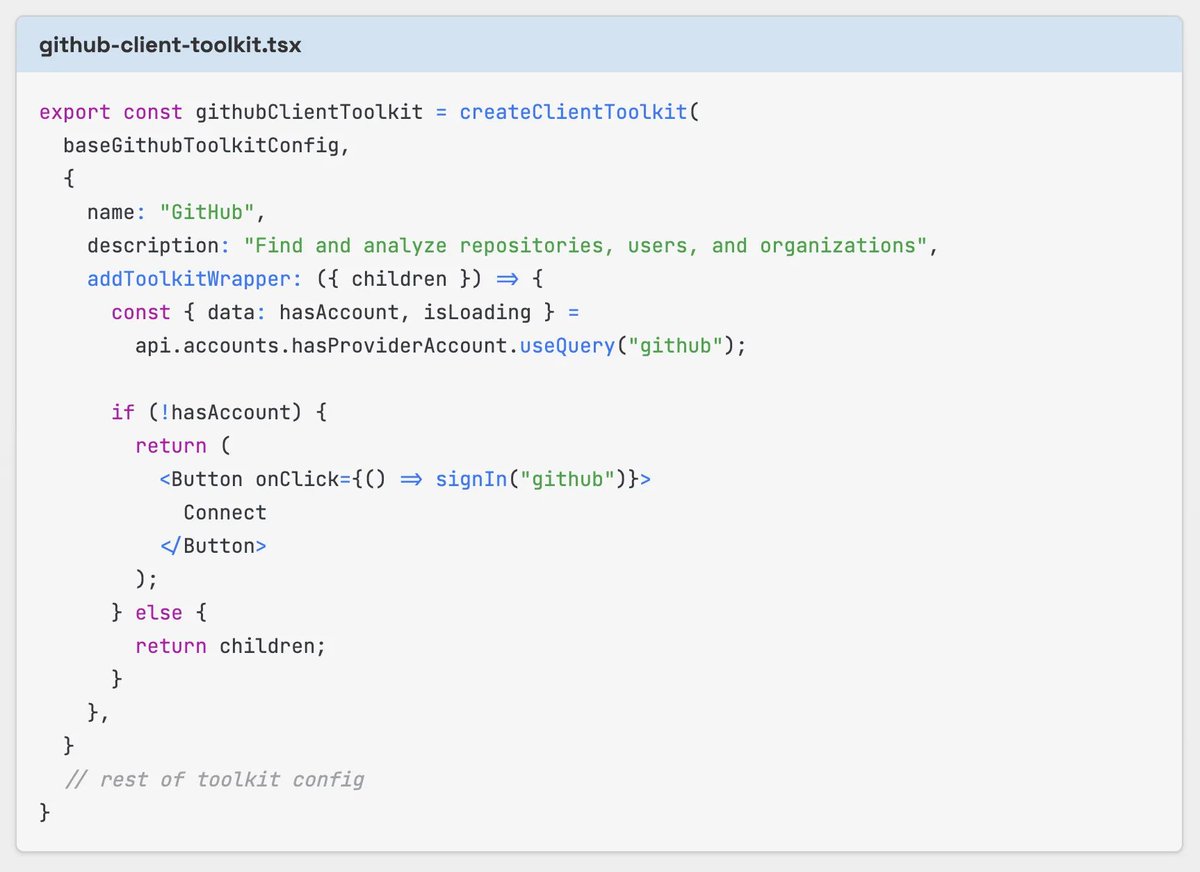Click the closing </Button> tag
The image size is (1200, 872).
point(213,546)
